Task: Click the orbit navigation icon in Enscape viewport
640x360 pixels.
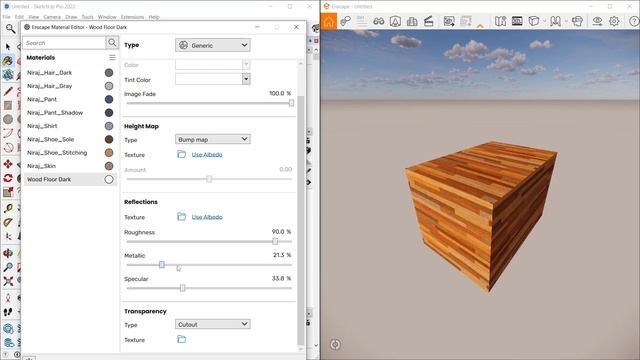Action: click(335, 344)
